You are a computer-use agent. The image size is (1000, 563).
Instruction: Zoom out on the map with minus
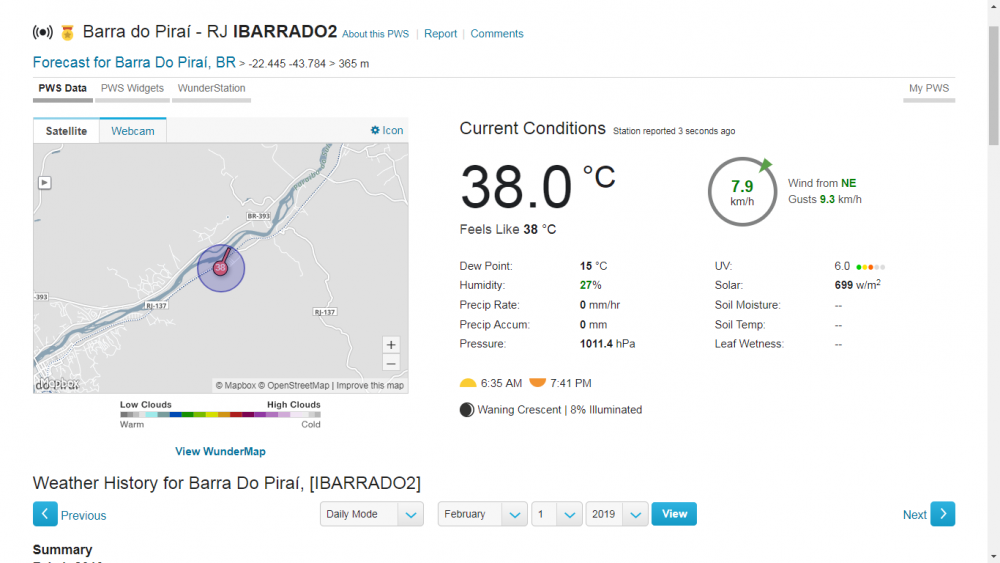pos(391,363)
